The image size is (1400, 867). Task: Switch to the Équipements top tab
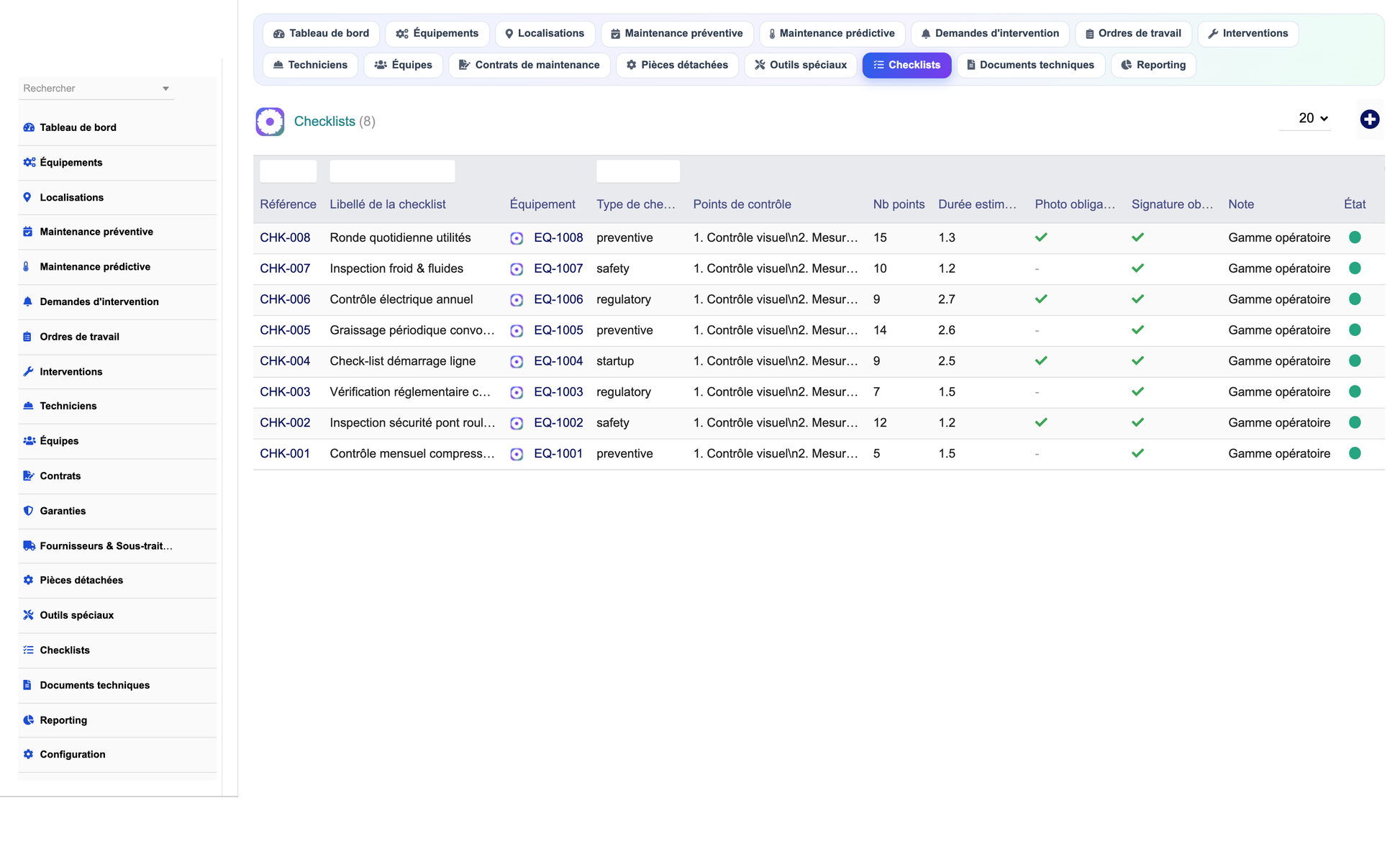point(437,34)
